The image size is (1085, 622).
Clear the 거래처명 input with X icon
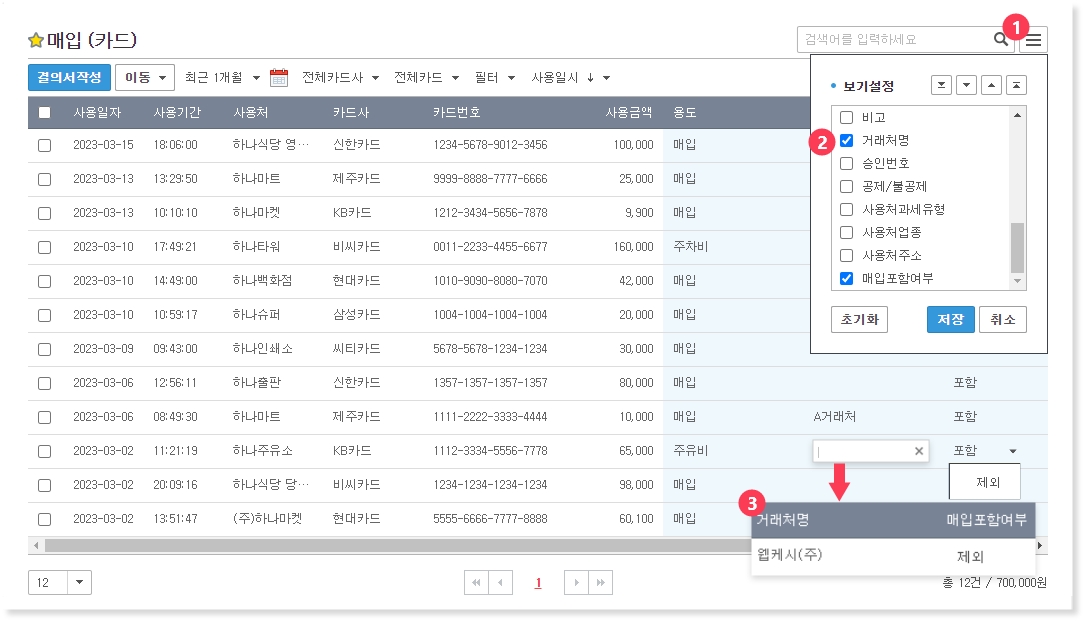(x=919, y=452)
